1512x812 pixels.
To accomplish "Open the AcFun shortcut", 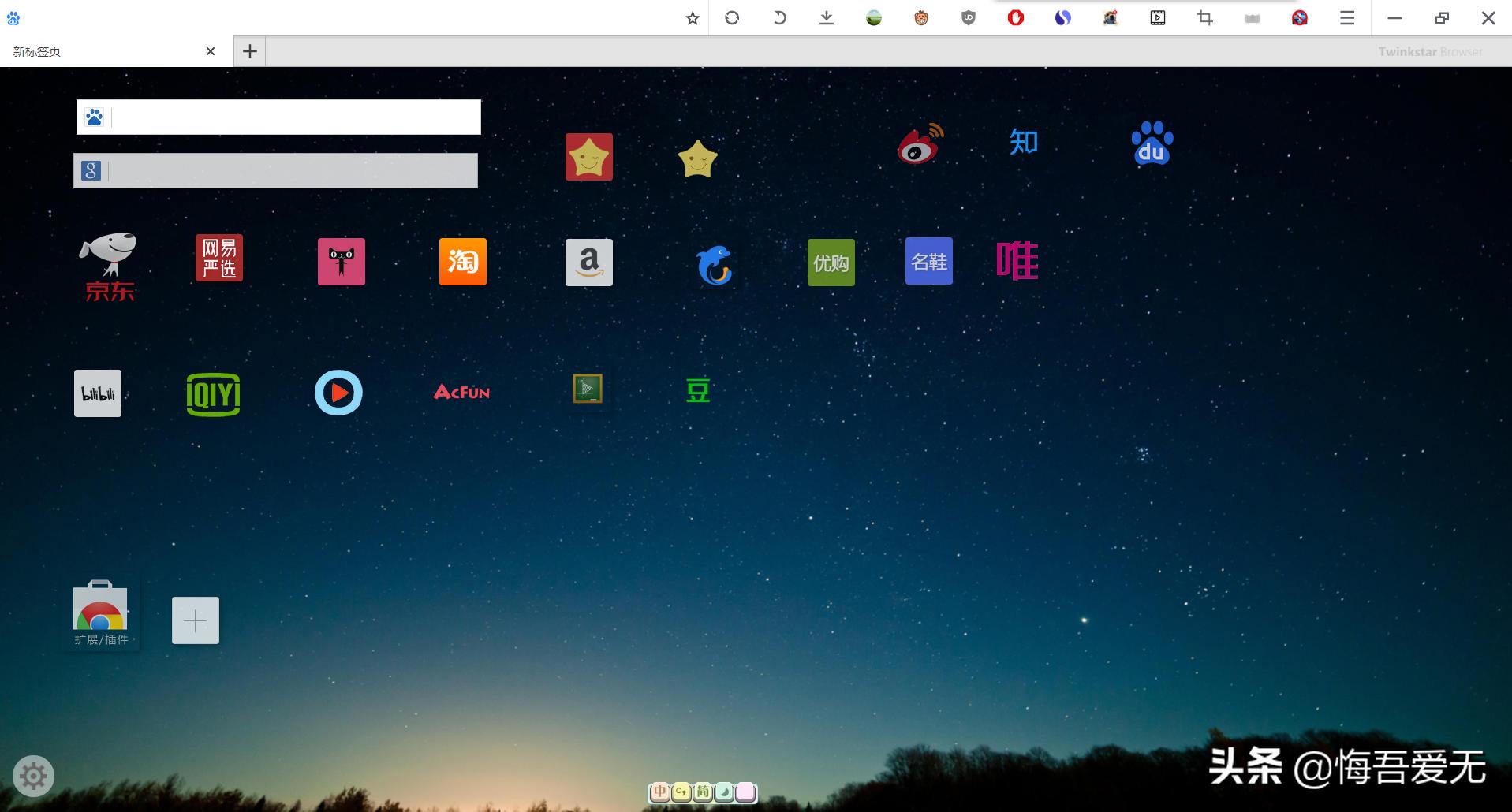I will (x=461, y=392).
